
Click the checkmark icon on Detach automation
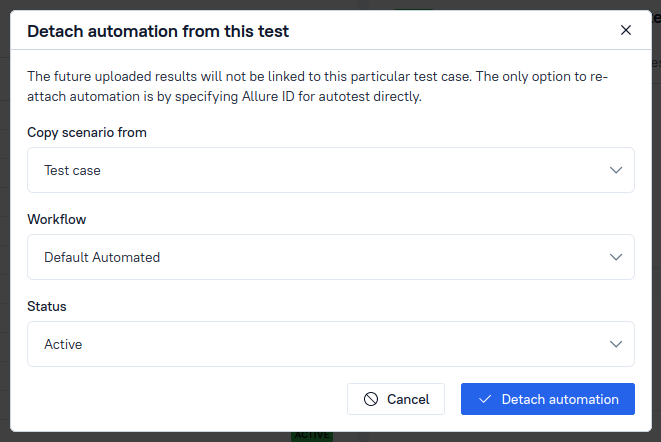485,399
